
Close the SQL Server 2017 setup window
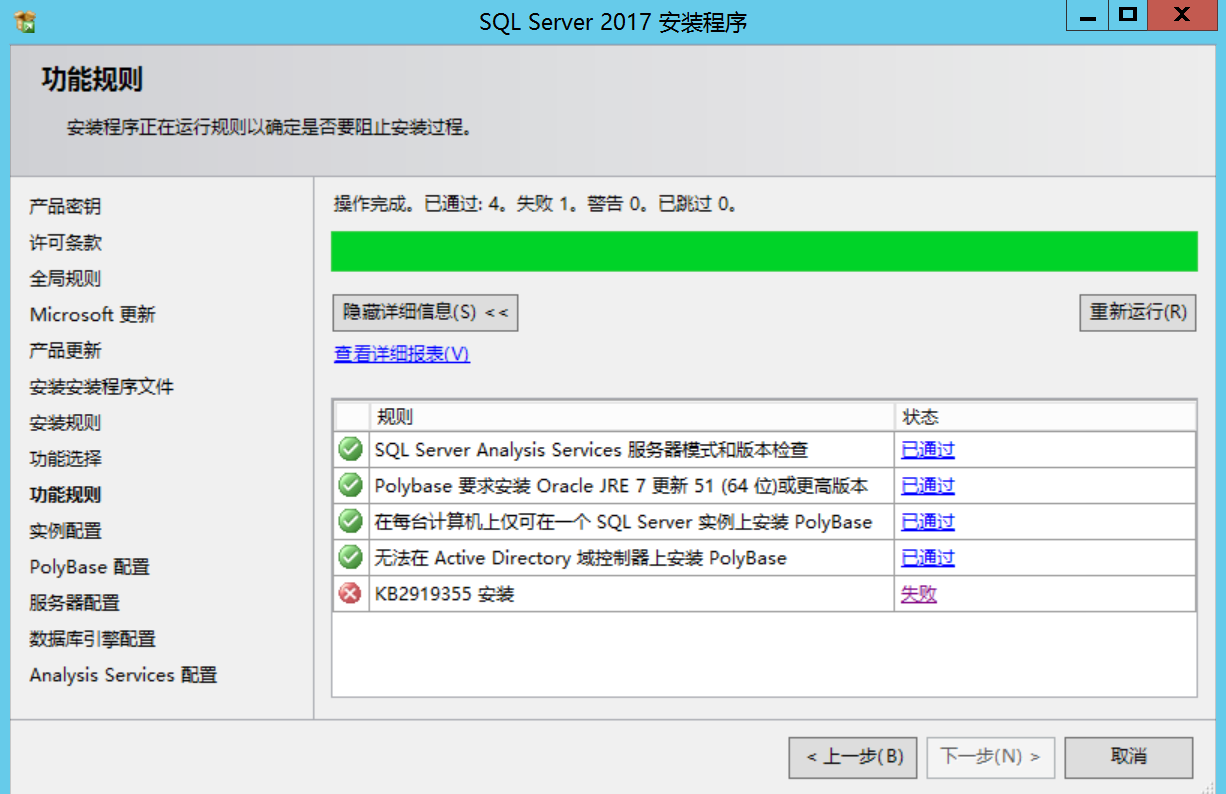(x=1183, y=15)
